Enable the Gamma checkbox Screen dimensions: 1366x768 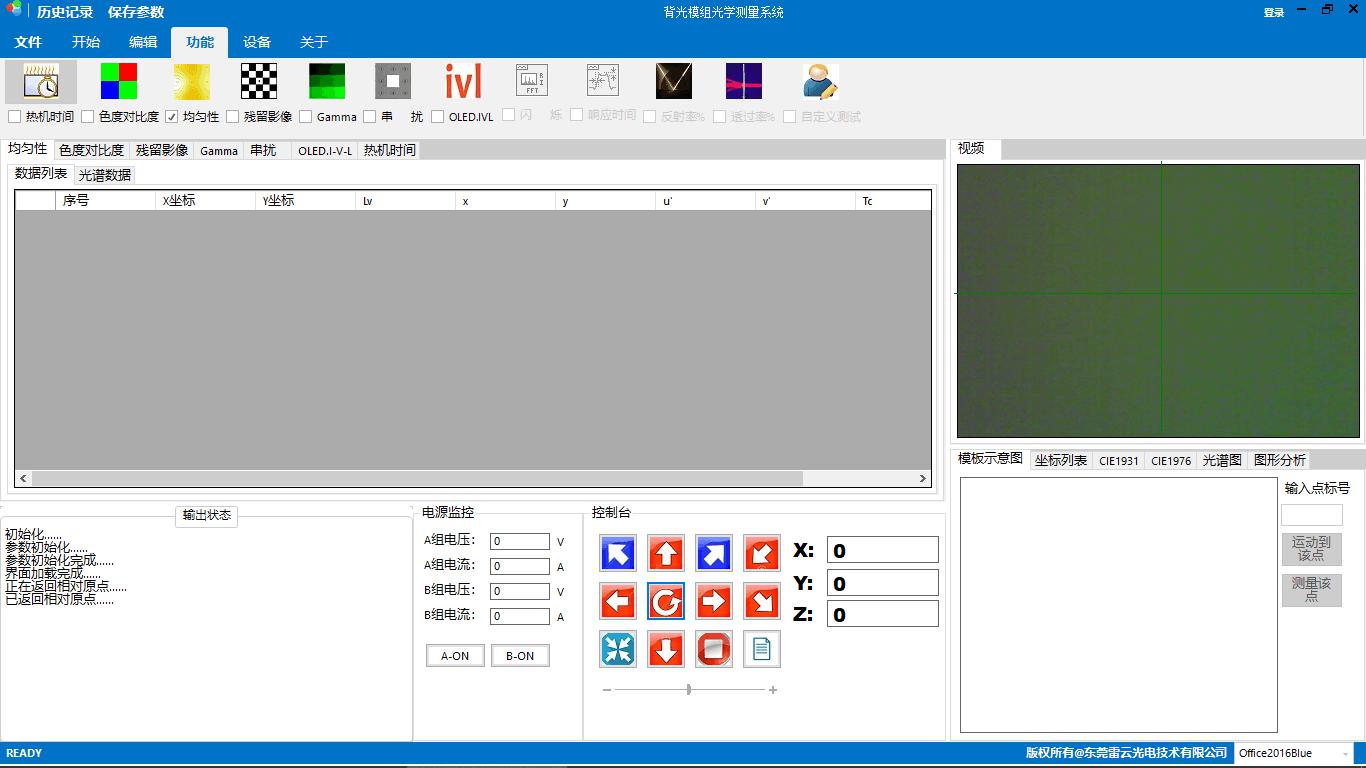(x=306, y=117)
